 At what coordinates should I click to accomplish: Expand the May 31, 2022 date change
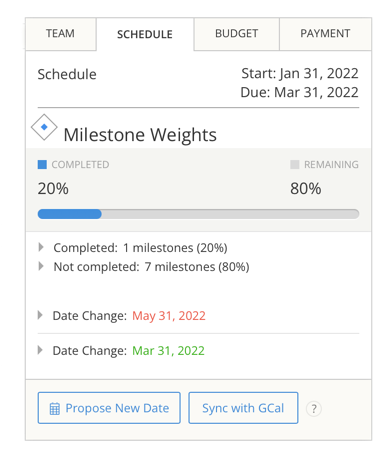(x=40, y=315)
